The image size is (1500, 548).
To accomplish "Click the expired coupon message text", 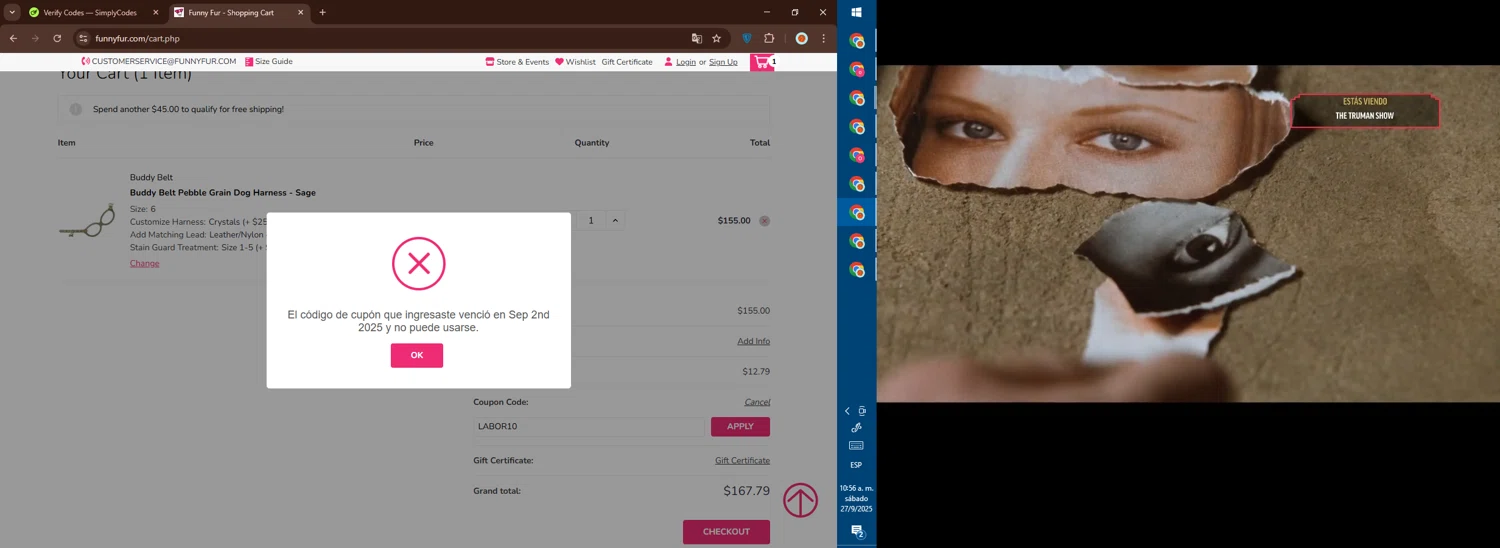I will 418,321.
